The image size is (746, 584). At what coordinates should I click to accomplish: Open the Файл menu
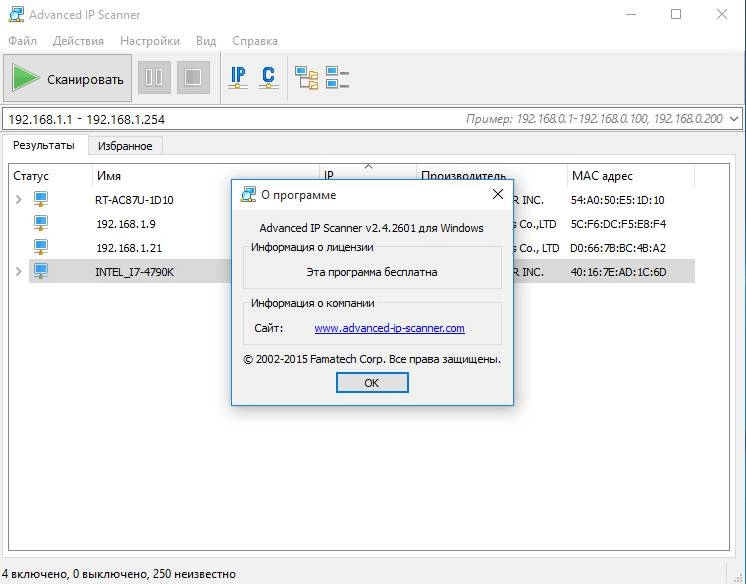(x=22, y=41)
